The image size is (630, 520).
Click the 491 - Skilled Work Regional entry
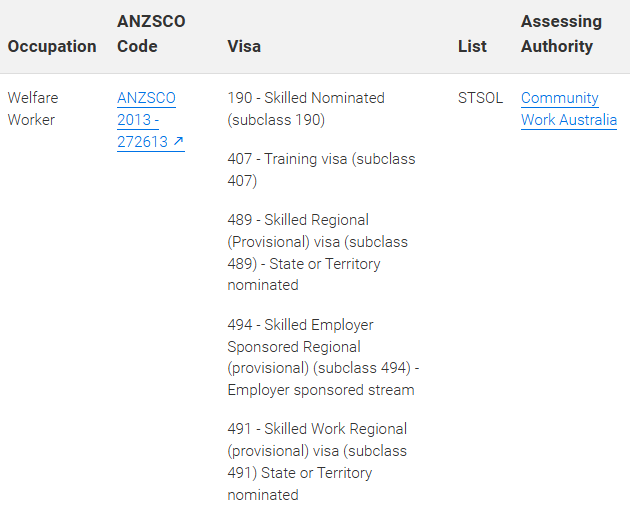click(317, 429)
